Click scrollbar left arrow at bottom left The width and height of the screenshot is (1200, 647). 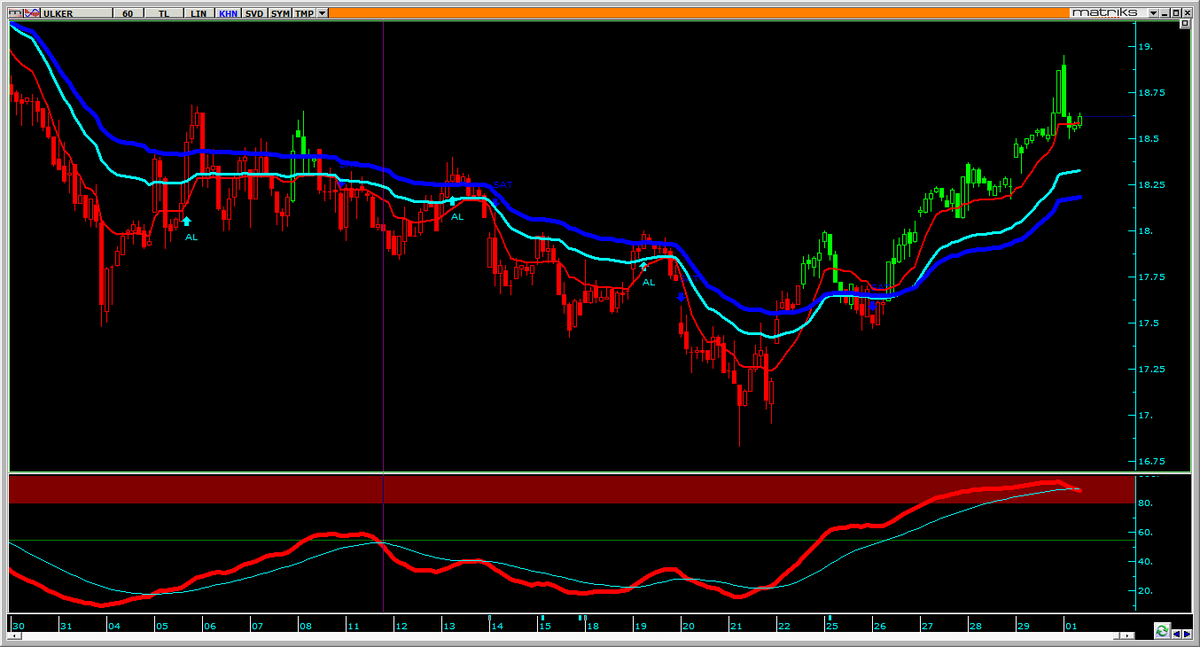click(x=16, y=636)
